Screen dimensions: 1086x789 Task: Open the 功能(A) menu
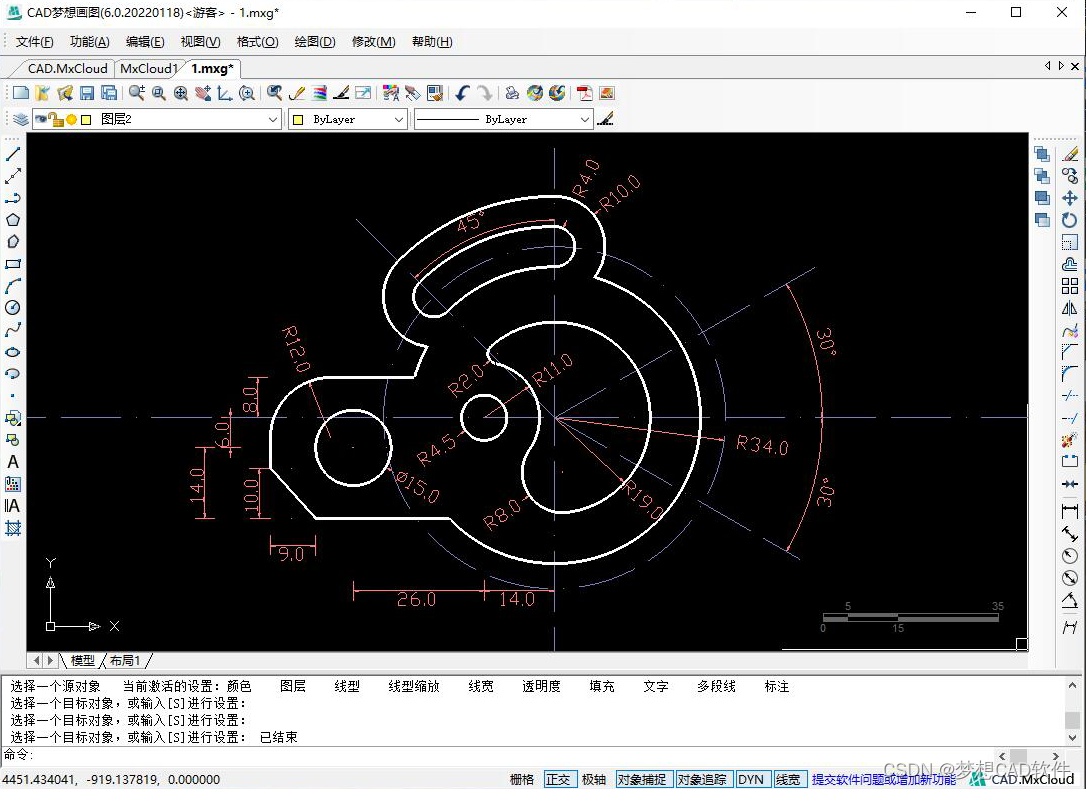coord(89,42)
